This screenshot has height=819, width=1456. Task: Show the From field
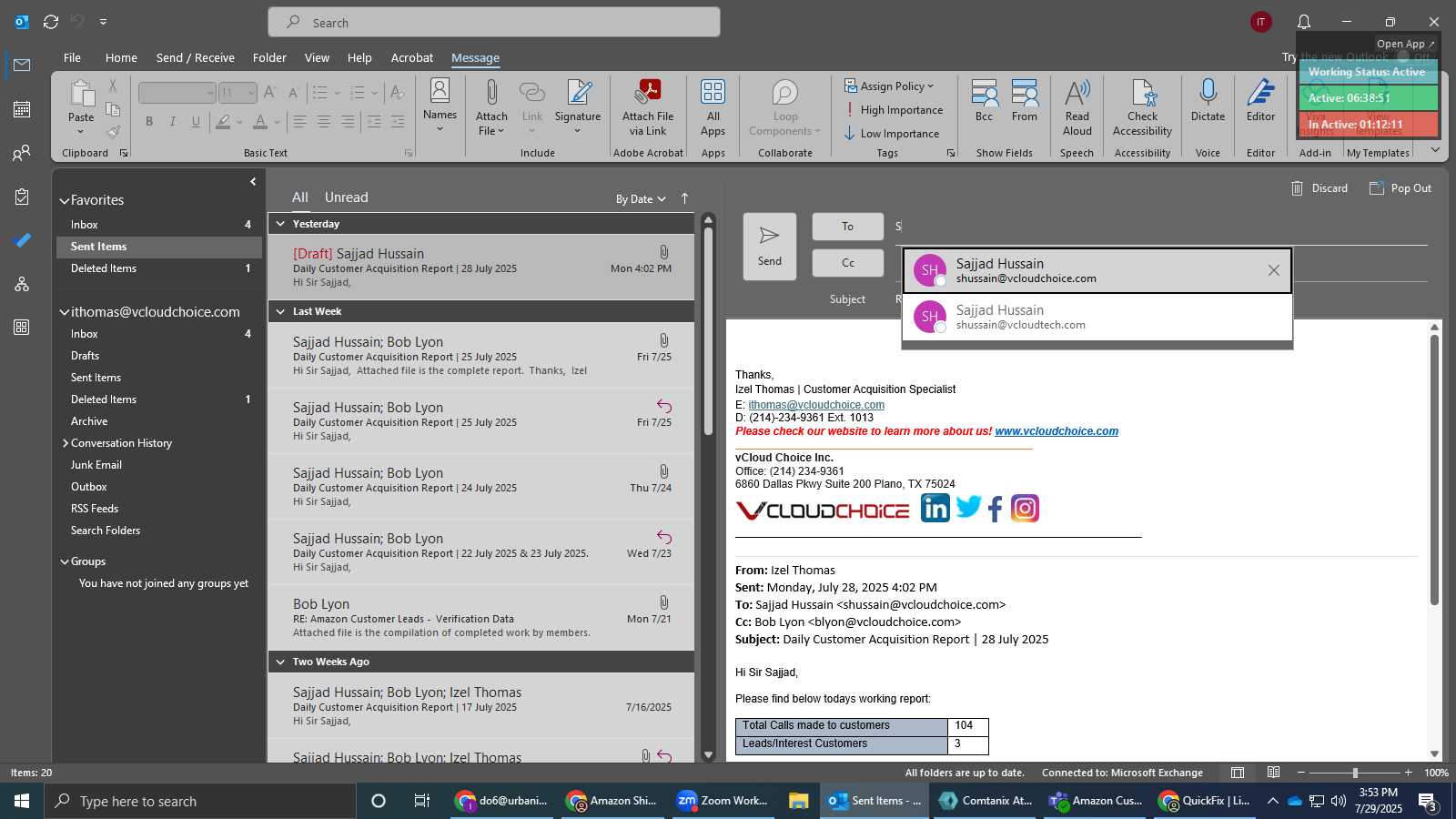1025,100
